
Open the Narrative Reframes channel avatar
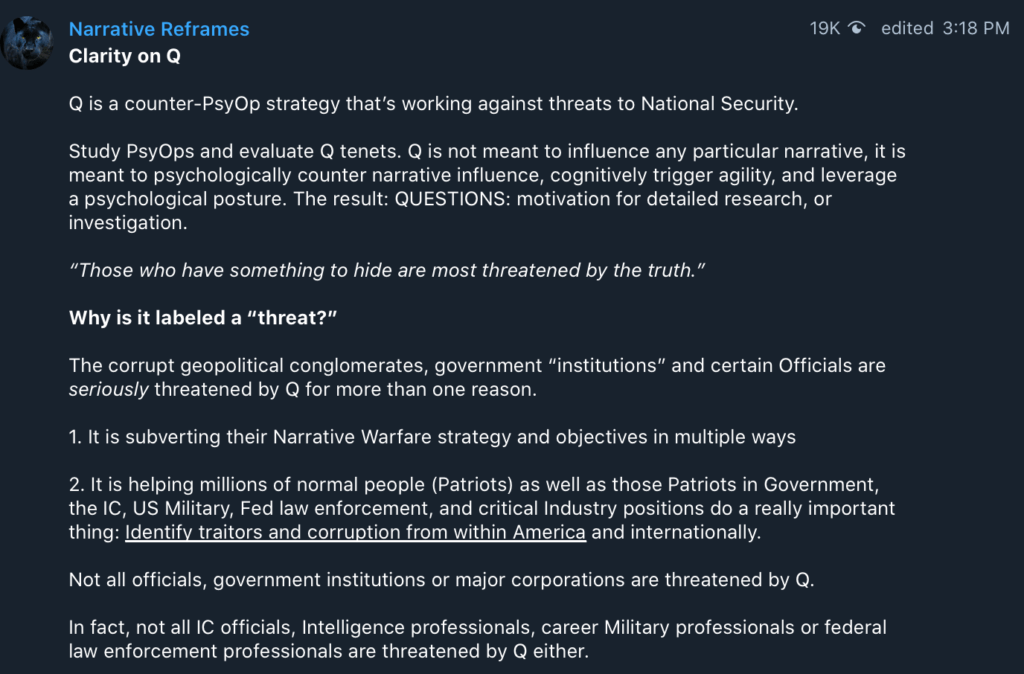pyautogui.click(x=26, y=42)
